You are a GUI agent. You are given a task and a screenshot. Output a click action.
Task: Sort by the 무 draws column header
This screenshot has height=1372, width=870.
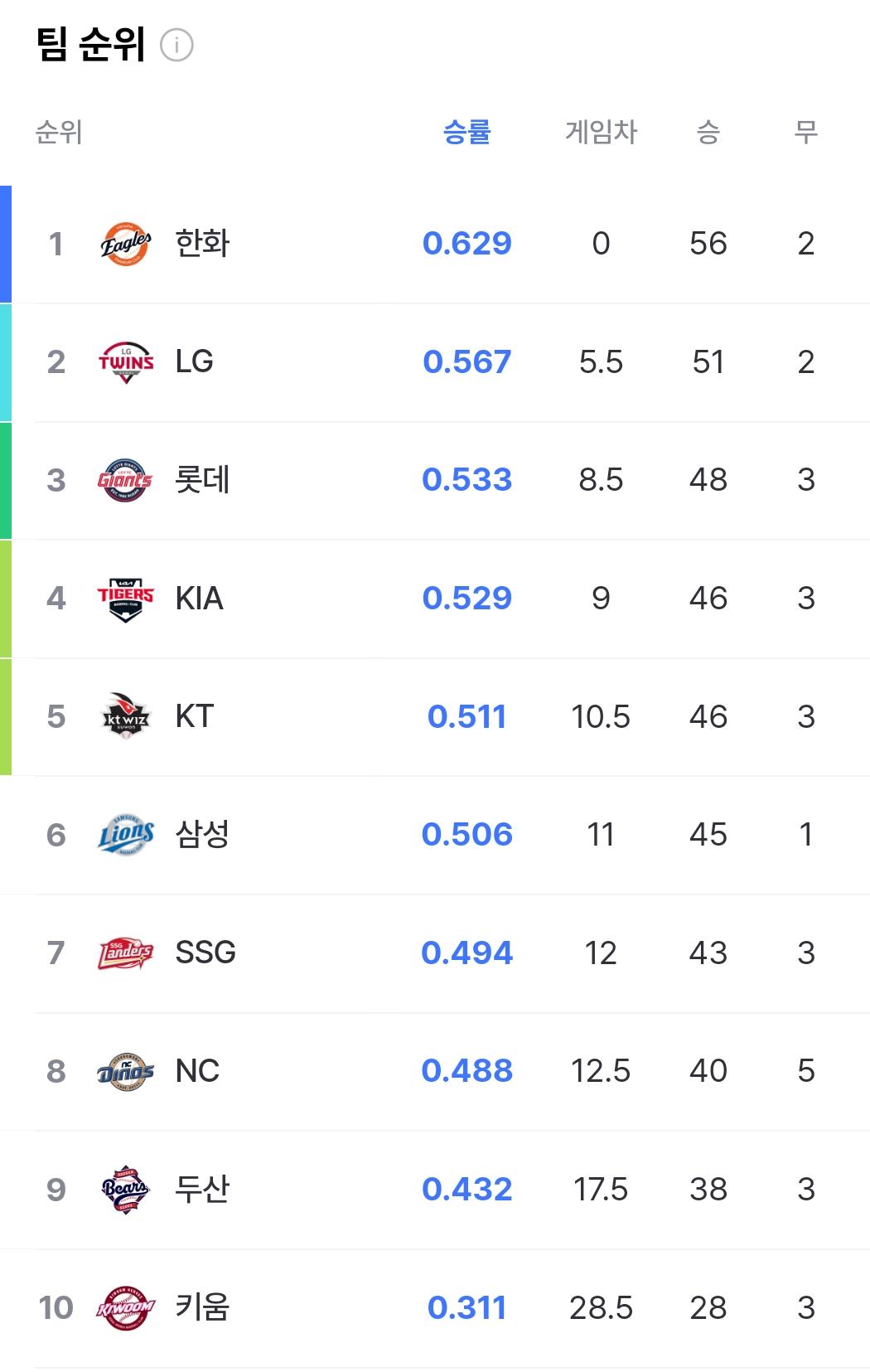click(806, 132)
